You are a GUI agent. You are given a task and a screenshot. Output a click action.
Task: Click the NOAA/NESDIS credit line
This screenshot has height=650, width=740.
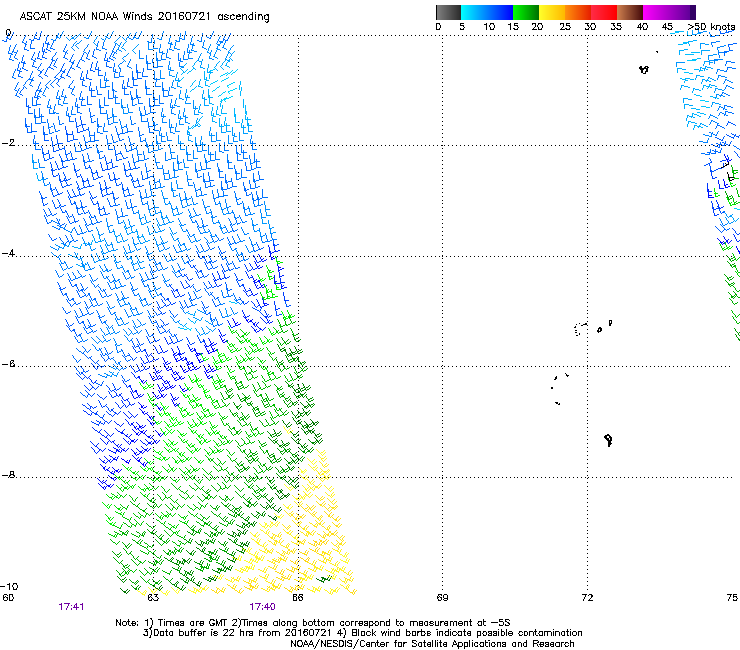pyautogui.click(x=432, y=644)
